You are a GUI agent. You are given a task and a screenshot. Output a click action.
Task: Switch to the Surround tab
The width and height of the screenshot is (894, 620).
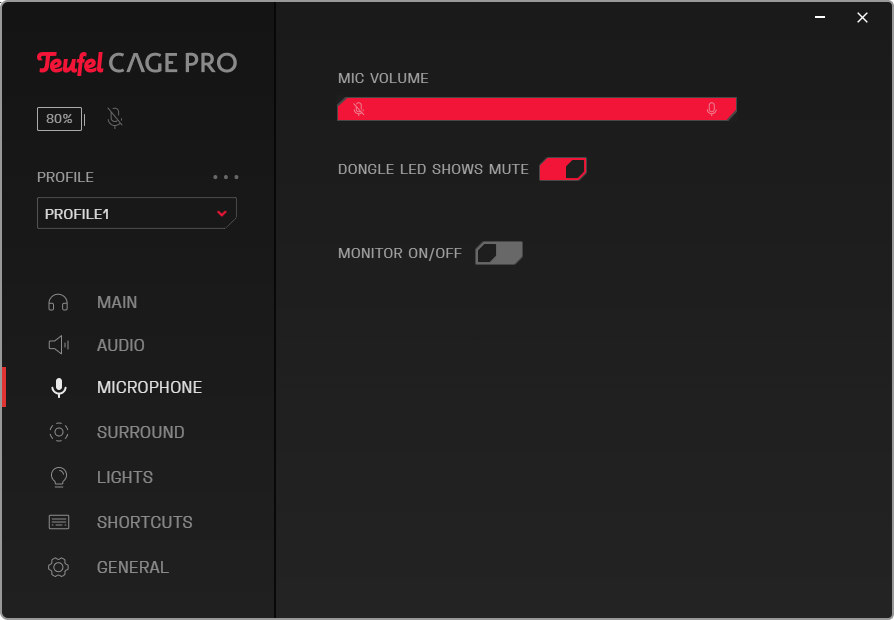(x=140, y=432)
